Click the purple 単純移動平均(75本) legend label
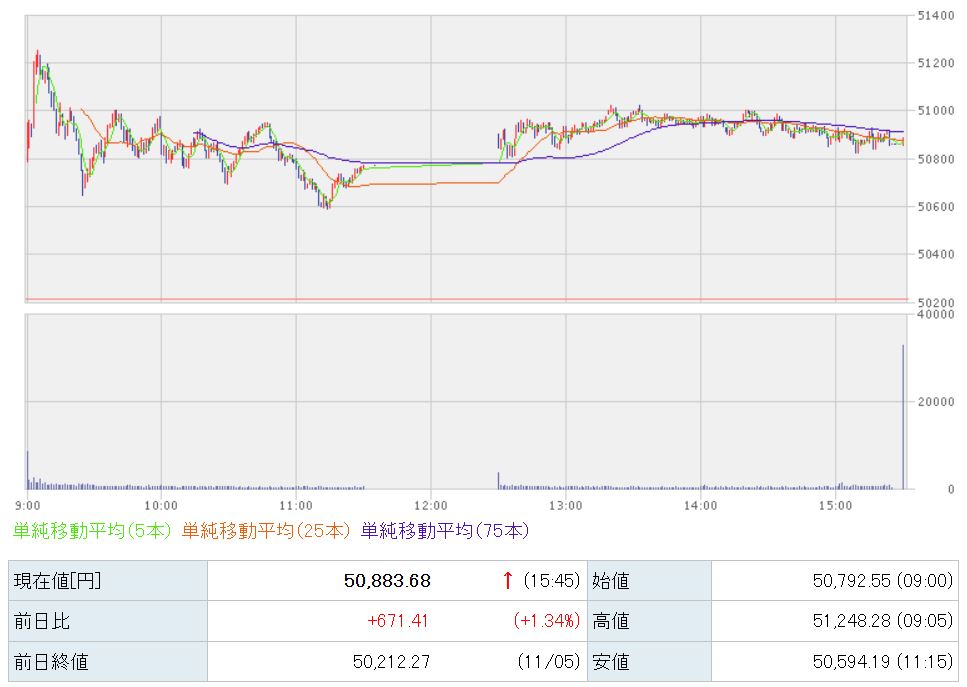This screenshot has width=967, height=687. 444,530
